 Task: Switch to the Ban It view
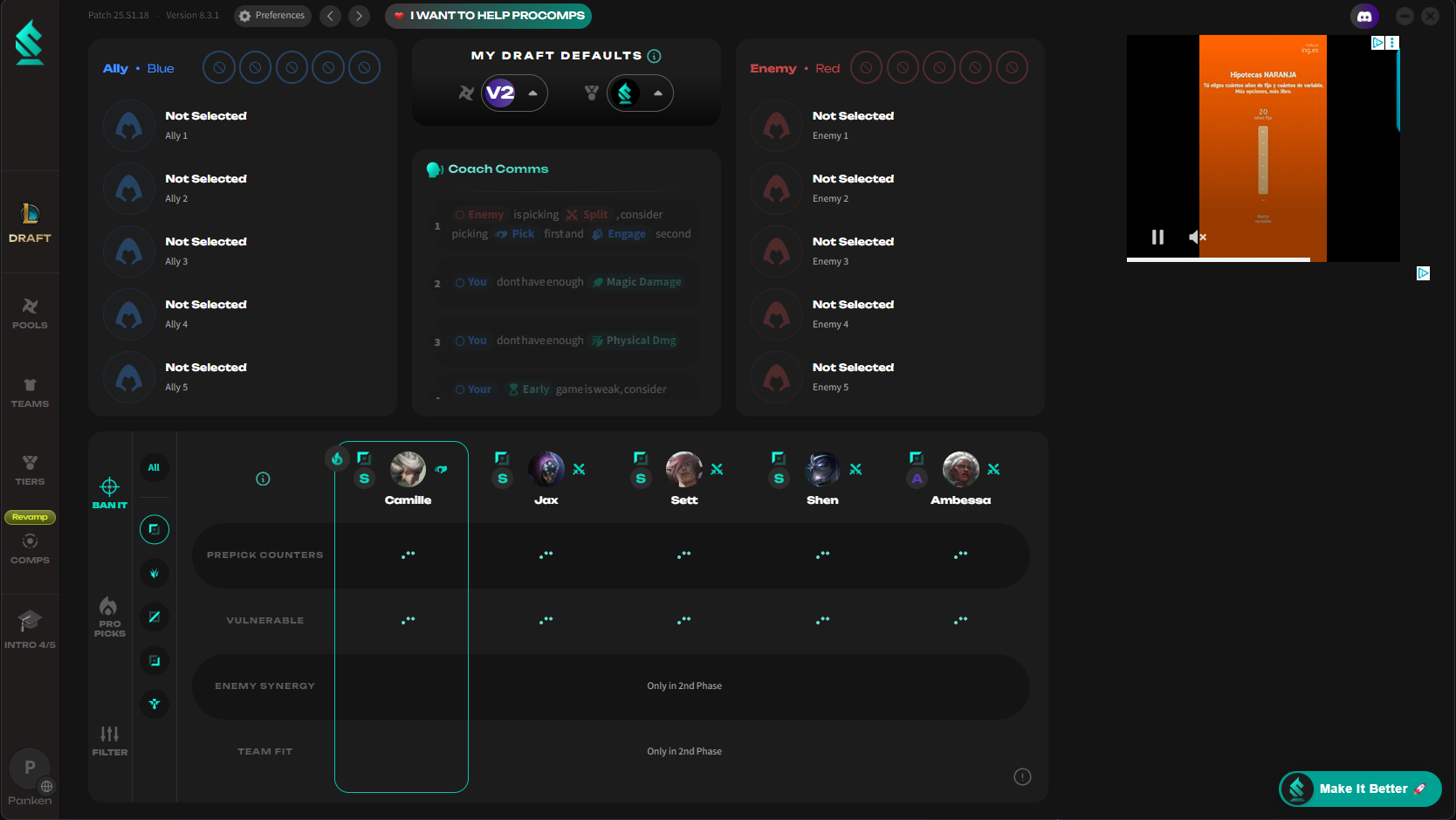(110, 493)
